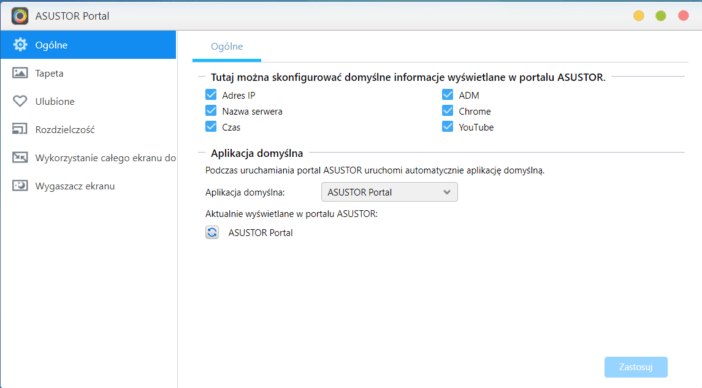Click the 'Tutaj można skonfigurować' heading text
The height and width of the screenshot is (388, 702).
tap(408, 77)
